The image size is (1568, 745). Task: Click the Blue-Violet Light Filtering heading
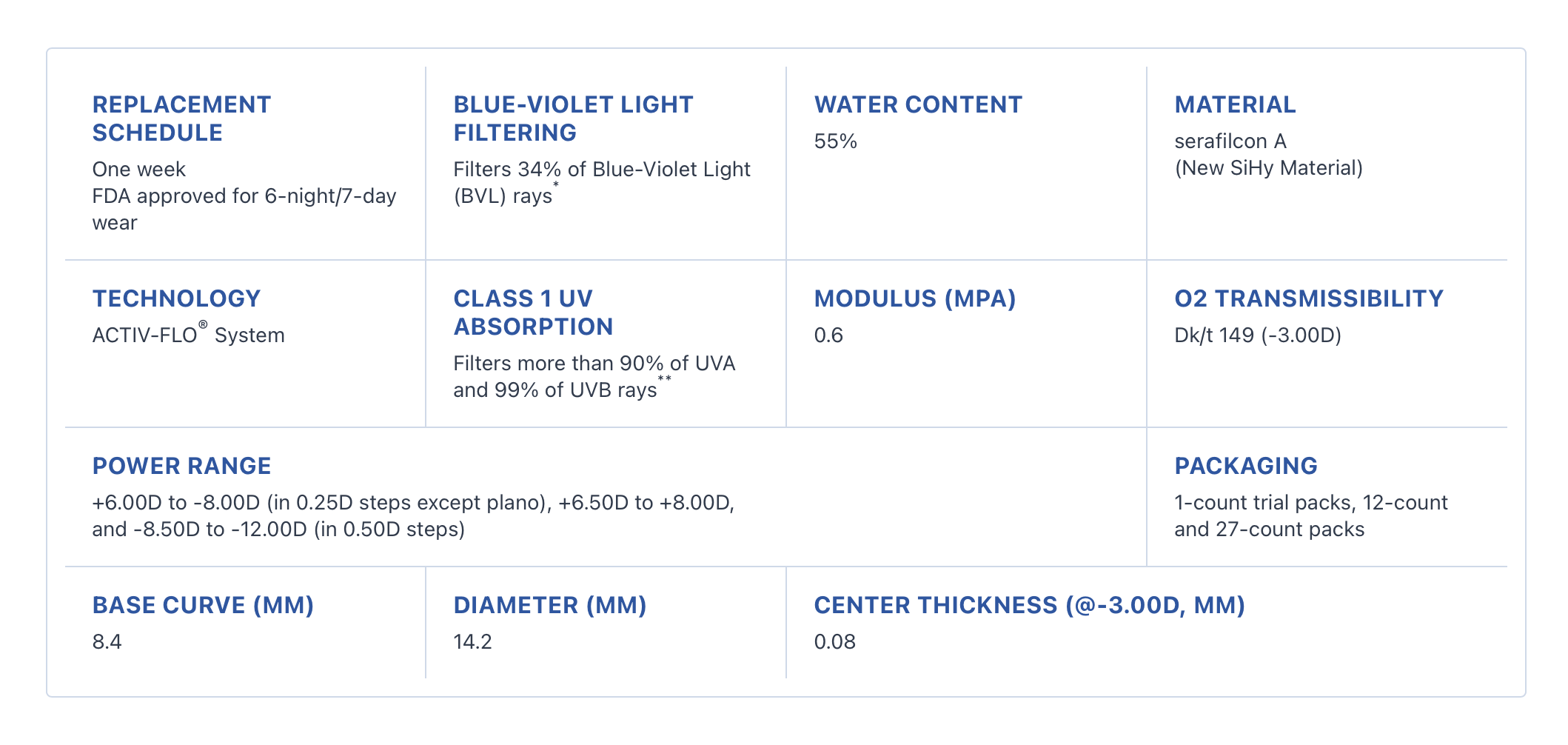tap(573, 118)
